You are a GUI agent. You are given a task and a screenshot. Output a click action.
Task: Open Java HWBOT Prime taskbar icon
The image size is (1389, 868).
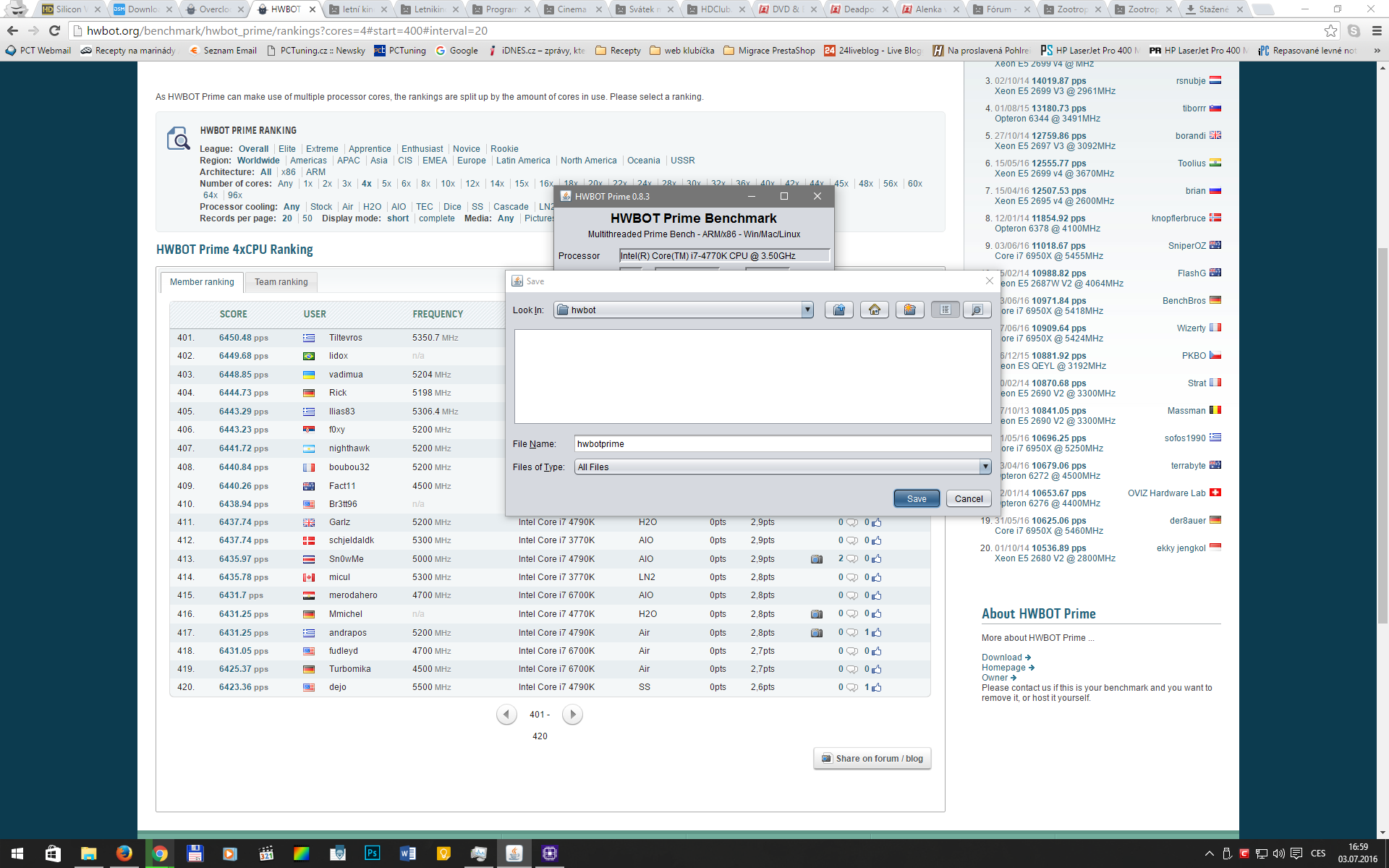[x=514, y=854]
